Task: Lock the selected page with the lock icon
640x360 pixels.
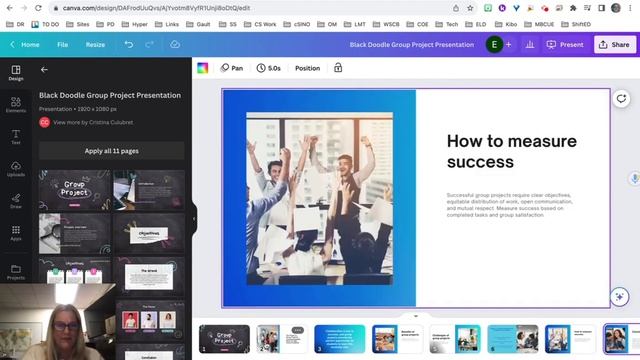Action: tap(338, 68)
